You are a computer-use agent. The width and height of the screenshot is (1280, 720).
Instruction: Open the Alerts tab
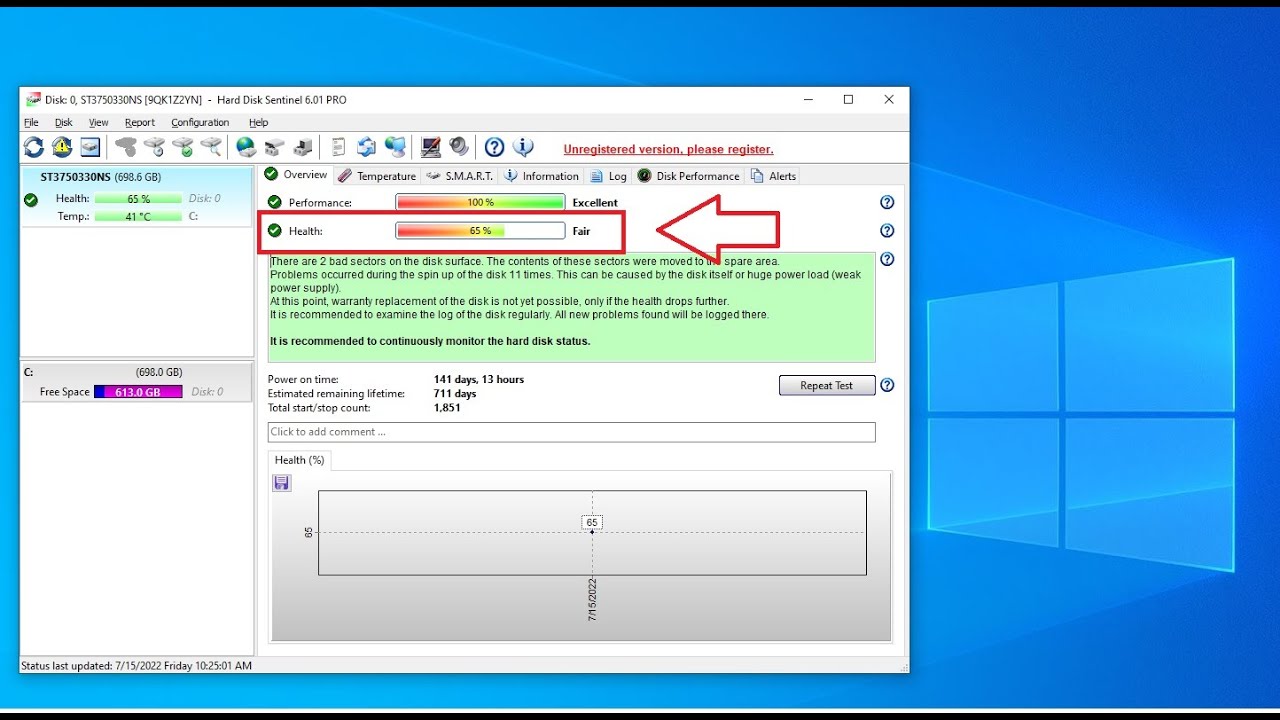774,176
